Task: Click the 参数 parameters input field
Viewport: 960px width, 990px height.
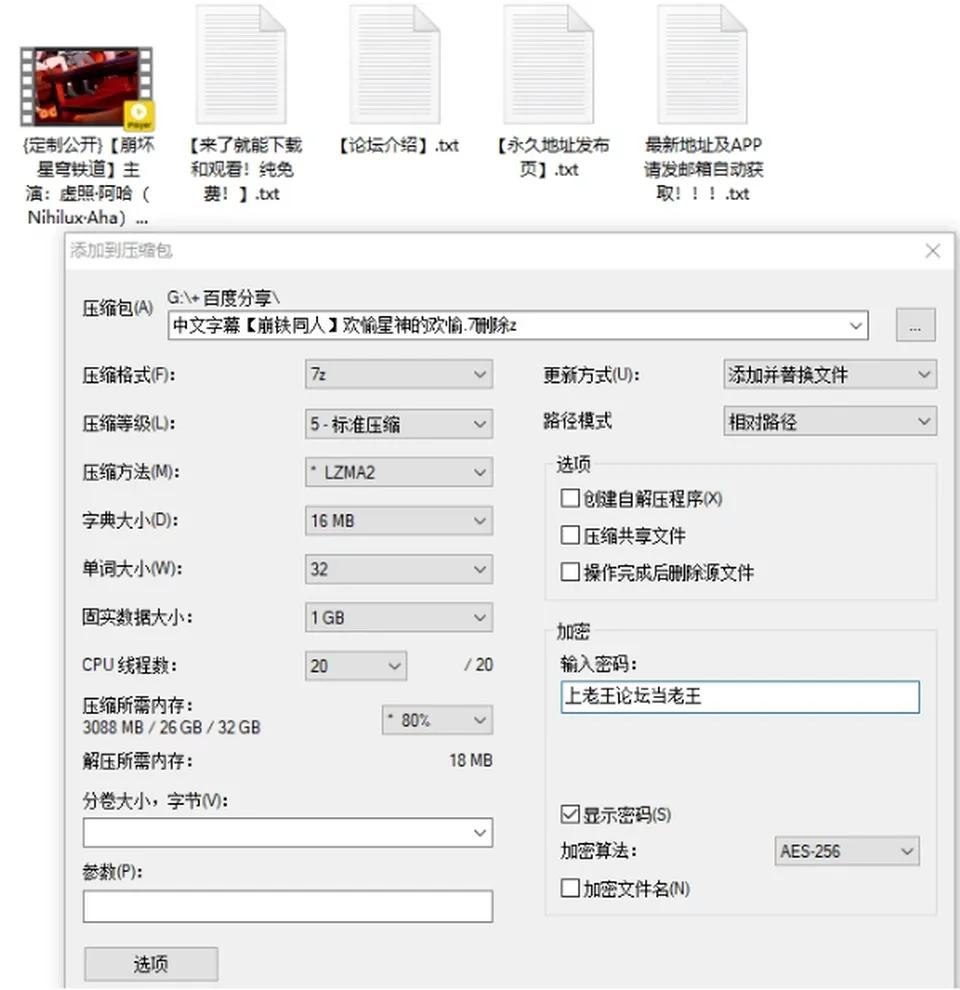Action: pos(288,906)
